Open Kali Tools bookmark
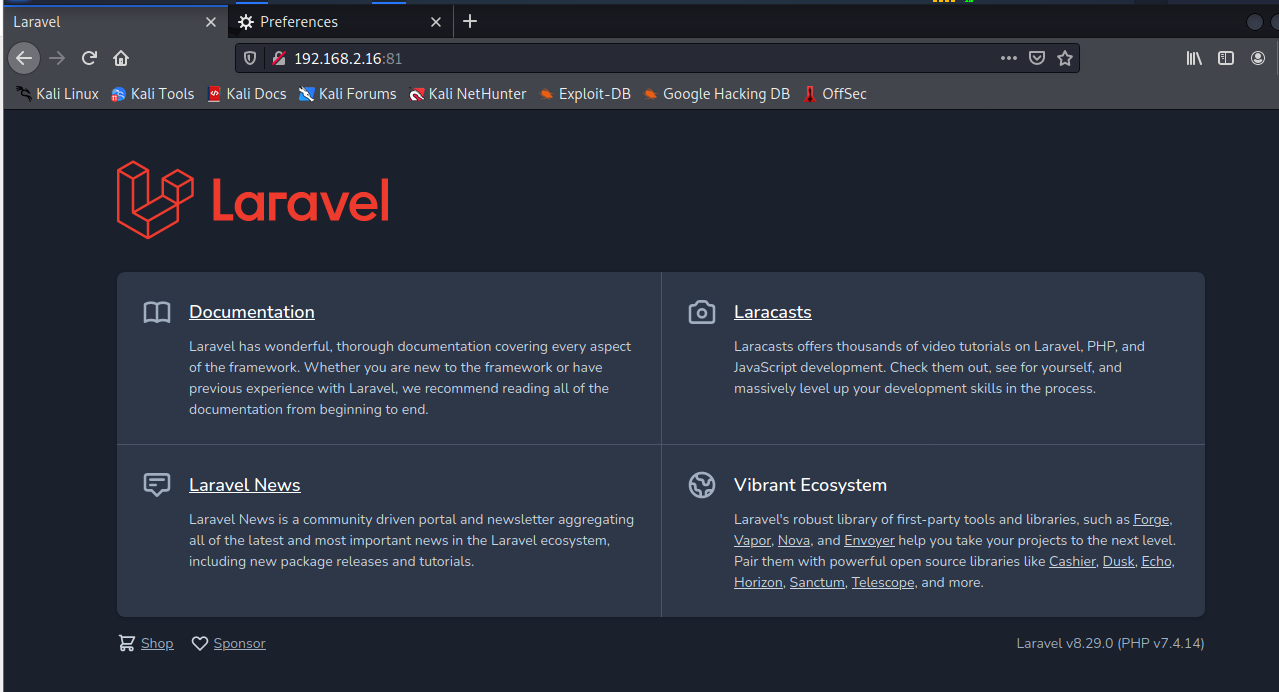The height and width of the screenshot is (692, 1279). point(152,94)
